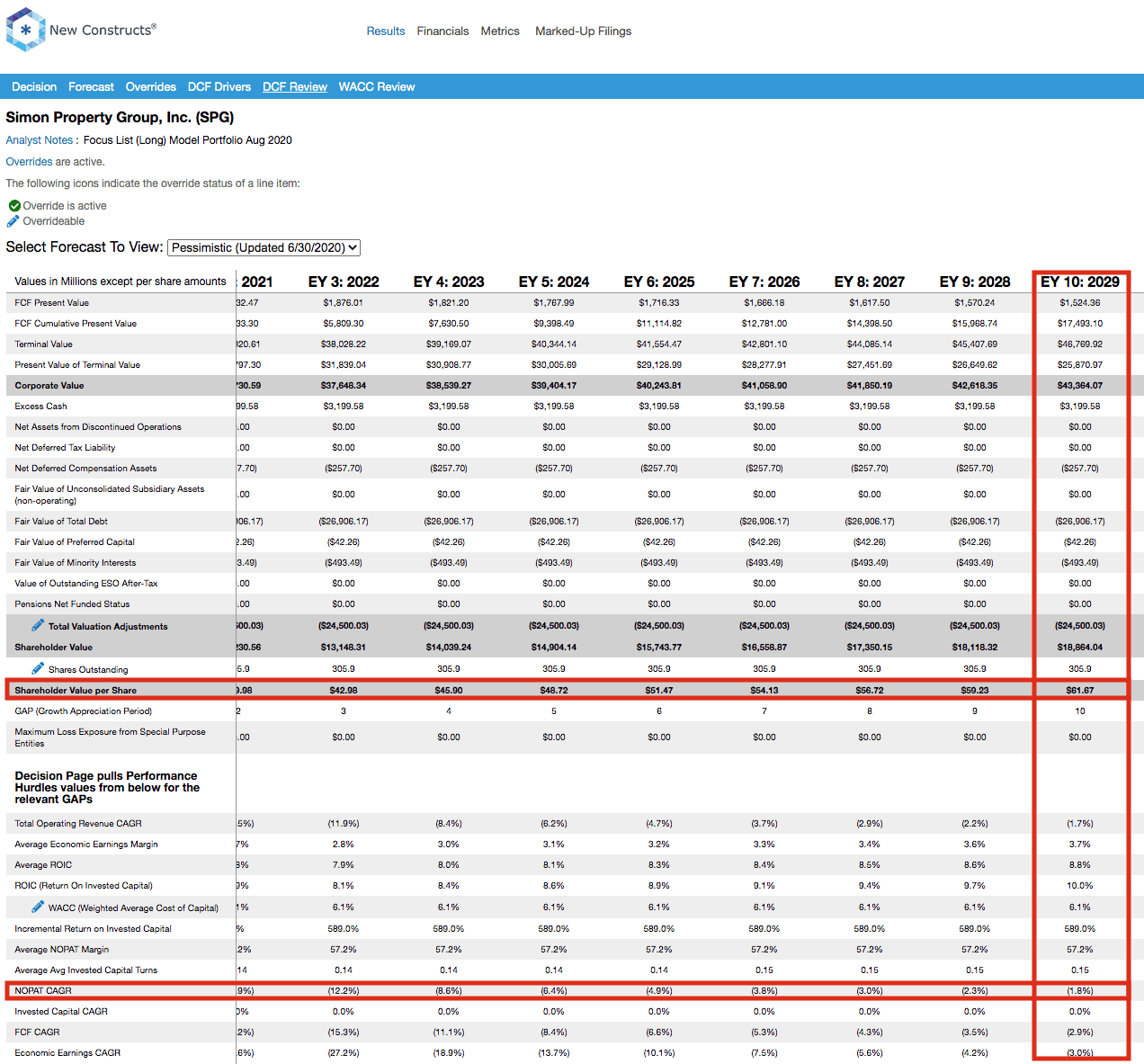Click the NOPAT CAGR row label
This screenshot has width=1144, height=1064.
tap(43, 990)
